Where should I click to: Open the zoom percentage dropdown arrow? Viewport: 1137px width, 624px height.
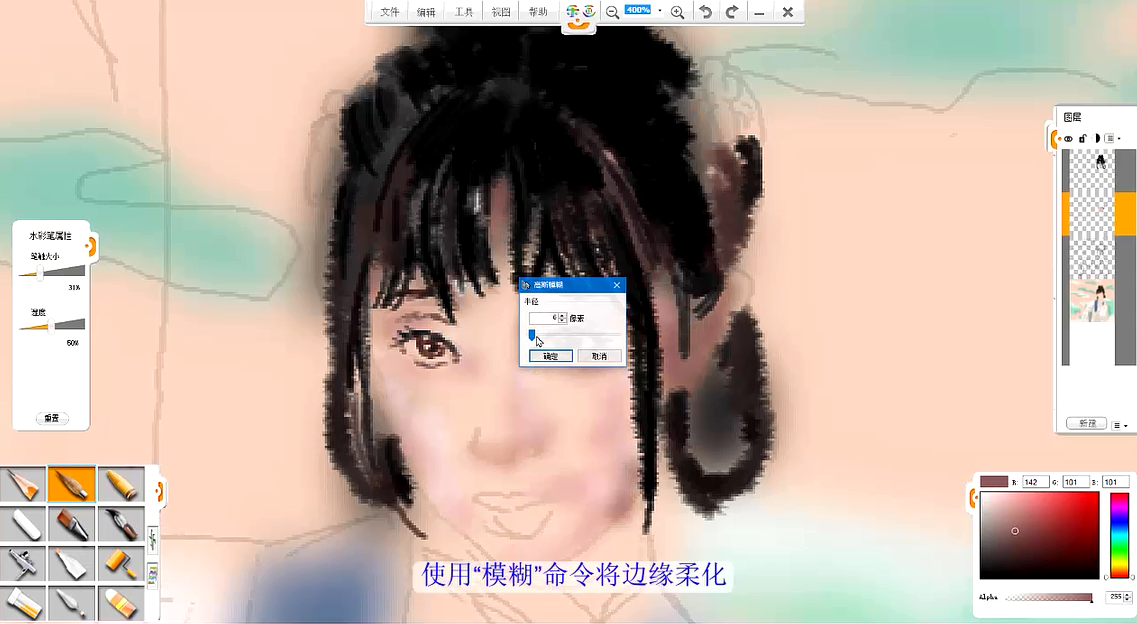click(660, 11)
